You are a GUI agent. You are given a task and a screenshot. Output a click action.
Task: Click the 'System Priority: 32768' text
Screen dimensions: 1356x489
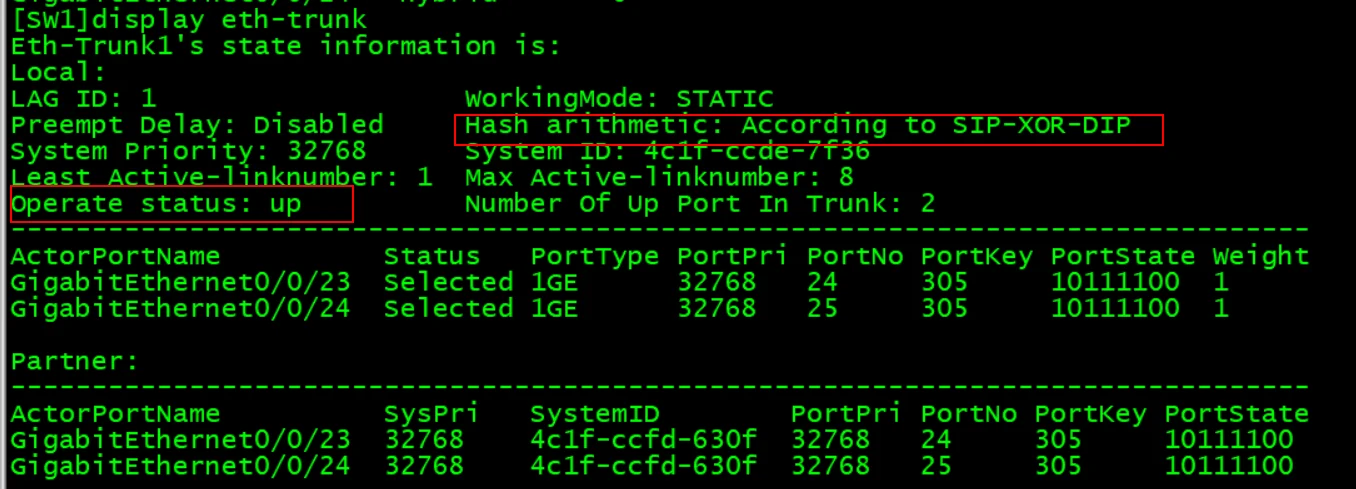188,151
